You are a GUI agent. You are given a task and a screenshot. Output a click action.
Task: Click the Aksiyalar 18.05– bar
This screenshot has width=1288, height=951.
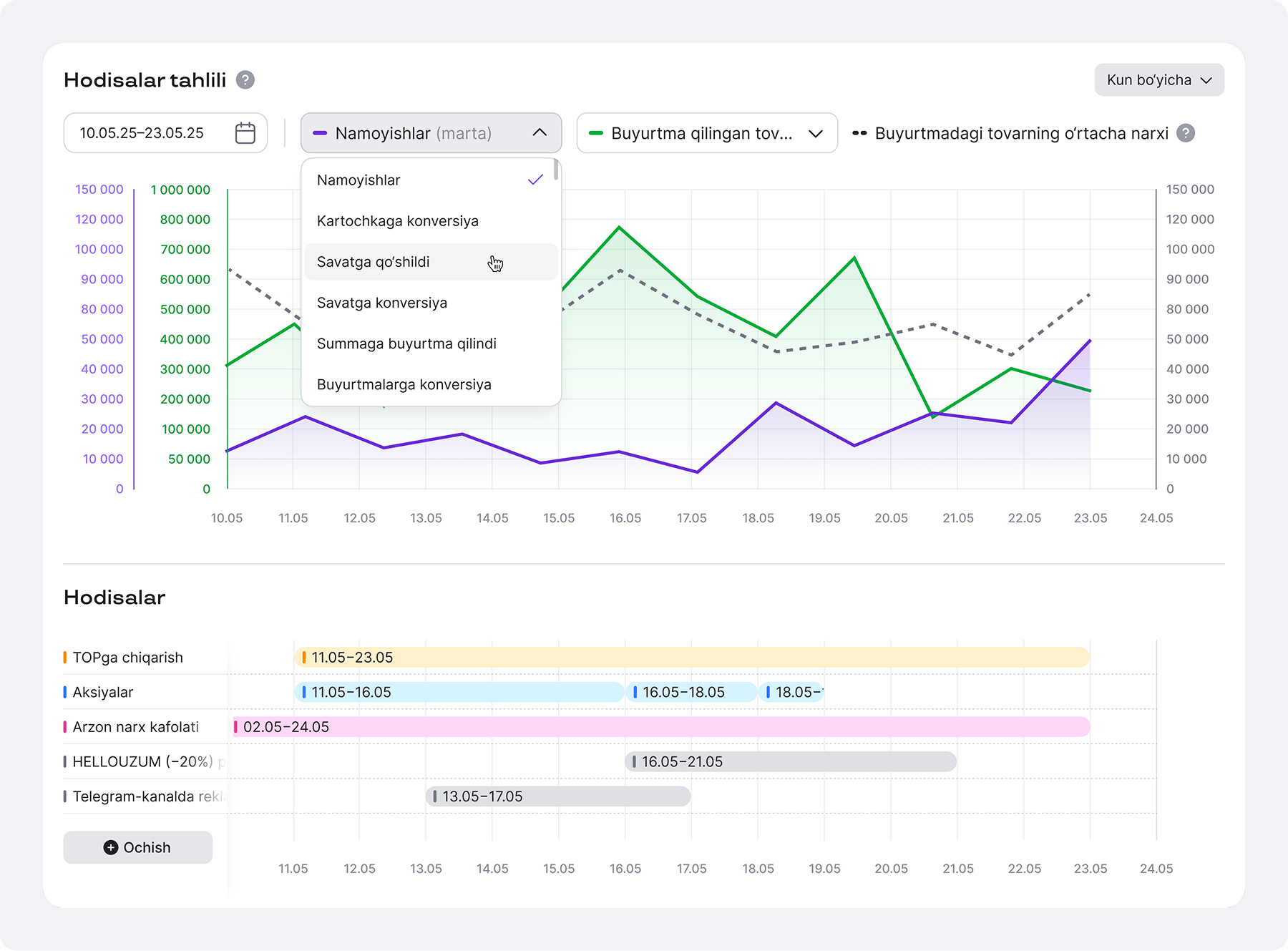click(x=791, y=692)
